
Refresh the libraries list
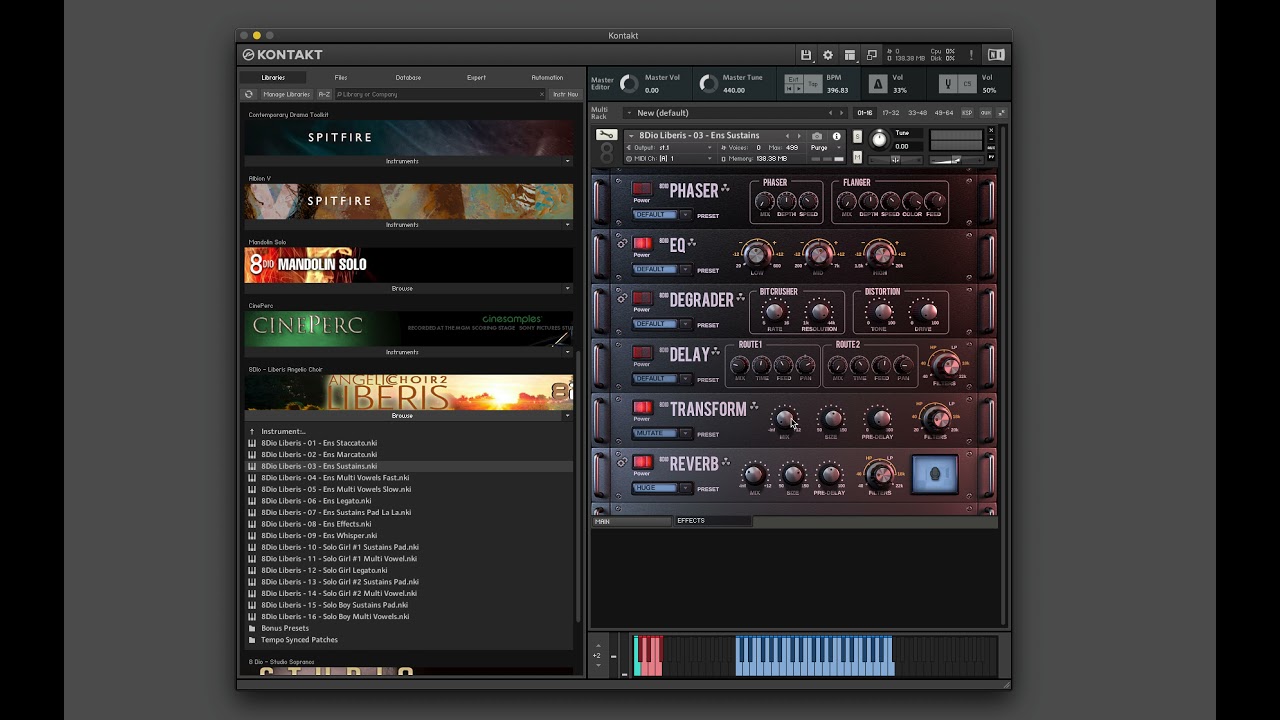tap(249, 94)
